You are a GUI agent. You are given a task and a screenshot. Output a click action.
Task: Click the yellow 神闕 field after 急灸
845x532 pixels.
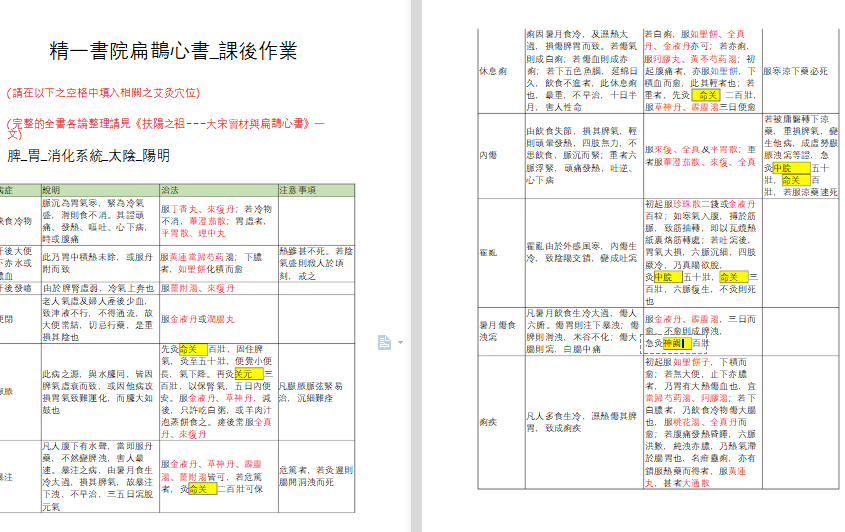677,343
